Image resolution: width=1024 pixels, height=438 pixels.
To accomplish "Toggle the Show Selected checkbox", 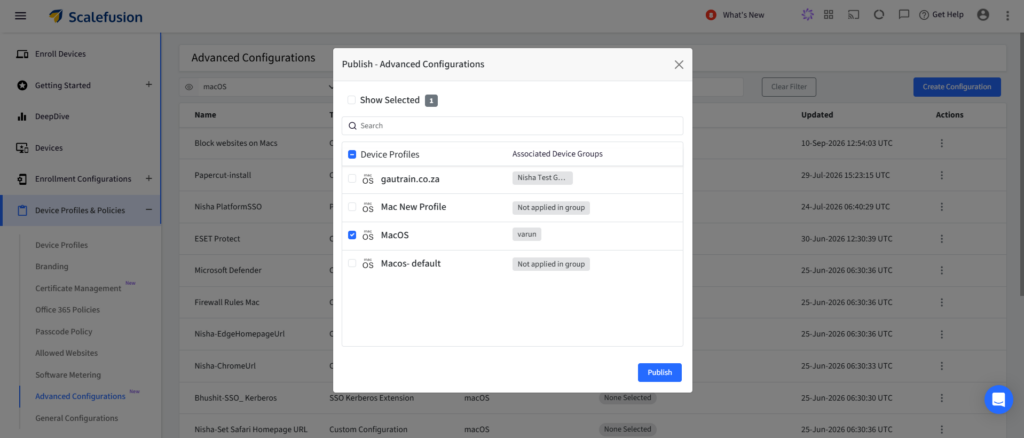I will [x=351, y=100].
